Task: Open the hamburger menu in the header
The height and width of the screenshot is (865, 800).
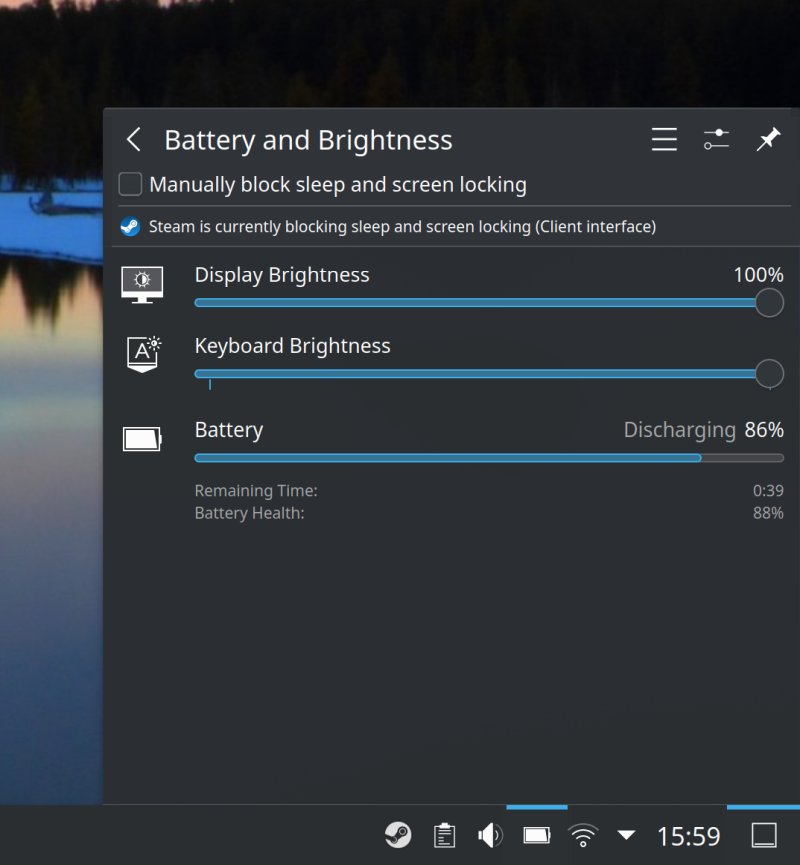Action: tap(664, 140)
